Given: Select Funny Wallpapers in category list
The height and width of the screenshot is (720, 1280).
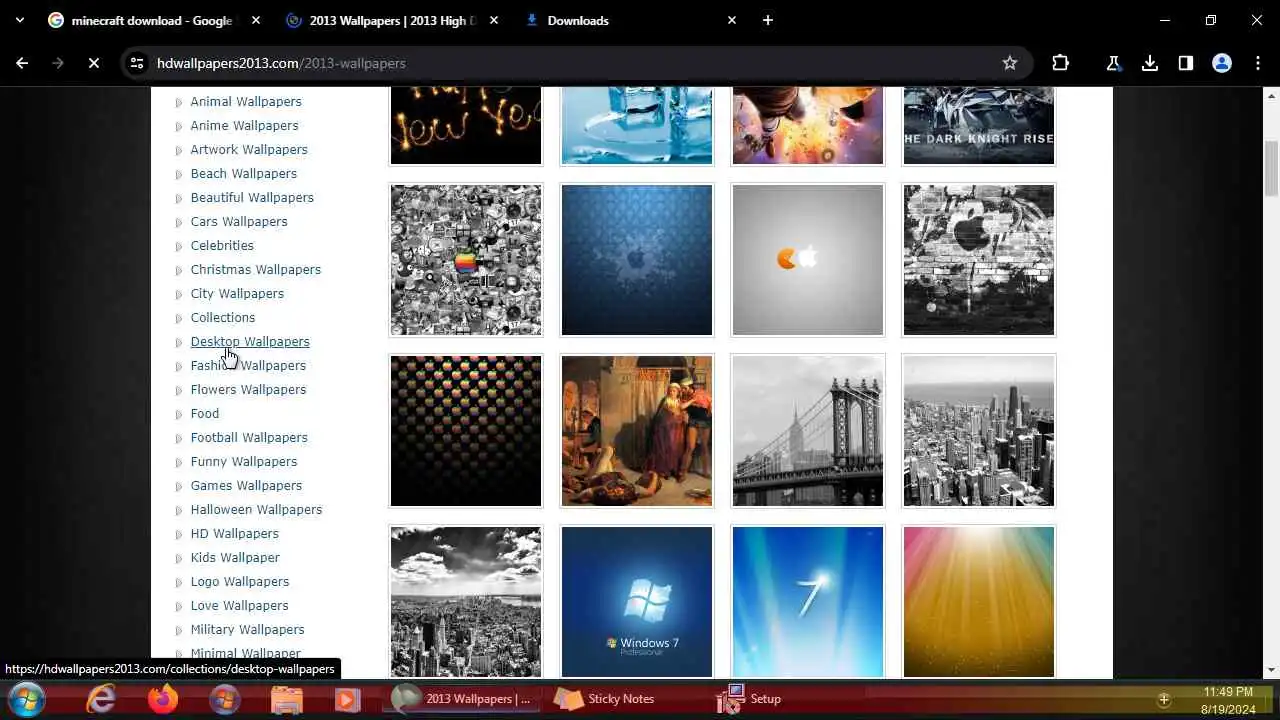Looking at the screenshot, I should click(244, 461).
